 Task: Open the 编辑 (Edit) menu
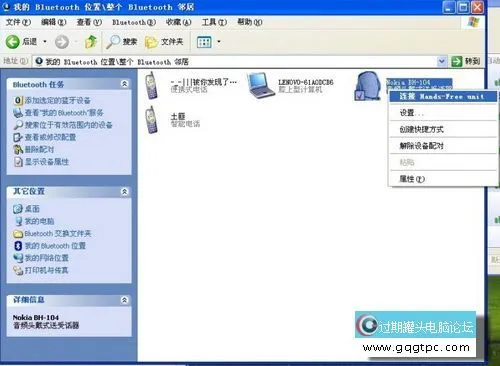click(x=53, y=22)
